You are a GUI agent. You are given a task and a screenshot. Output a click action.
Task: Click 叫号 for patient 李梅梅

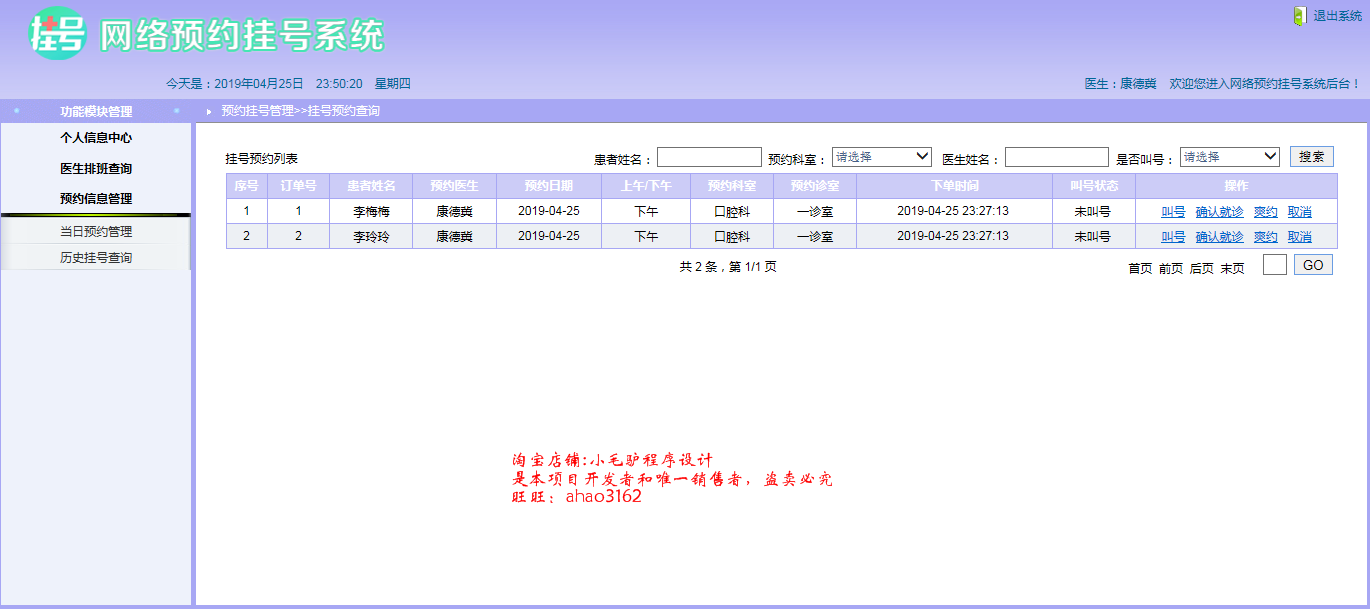point(1173,211)
